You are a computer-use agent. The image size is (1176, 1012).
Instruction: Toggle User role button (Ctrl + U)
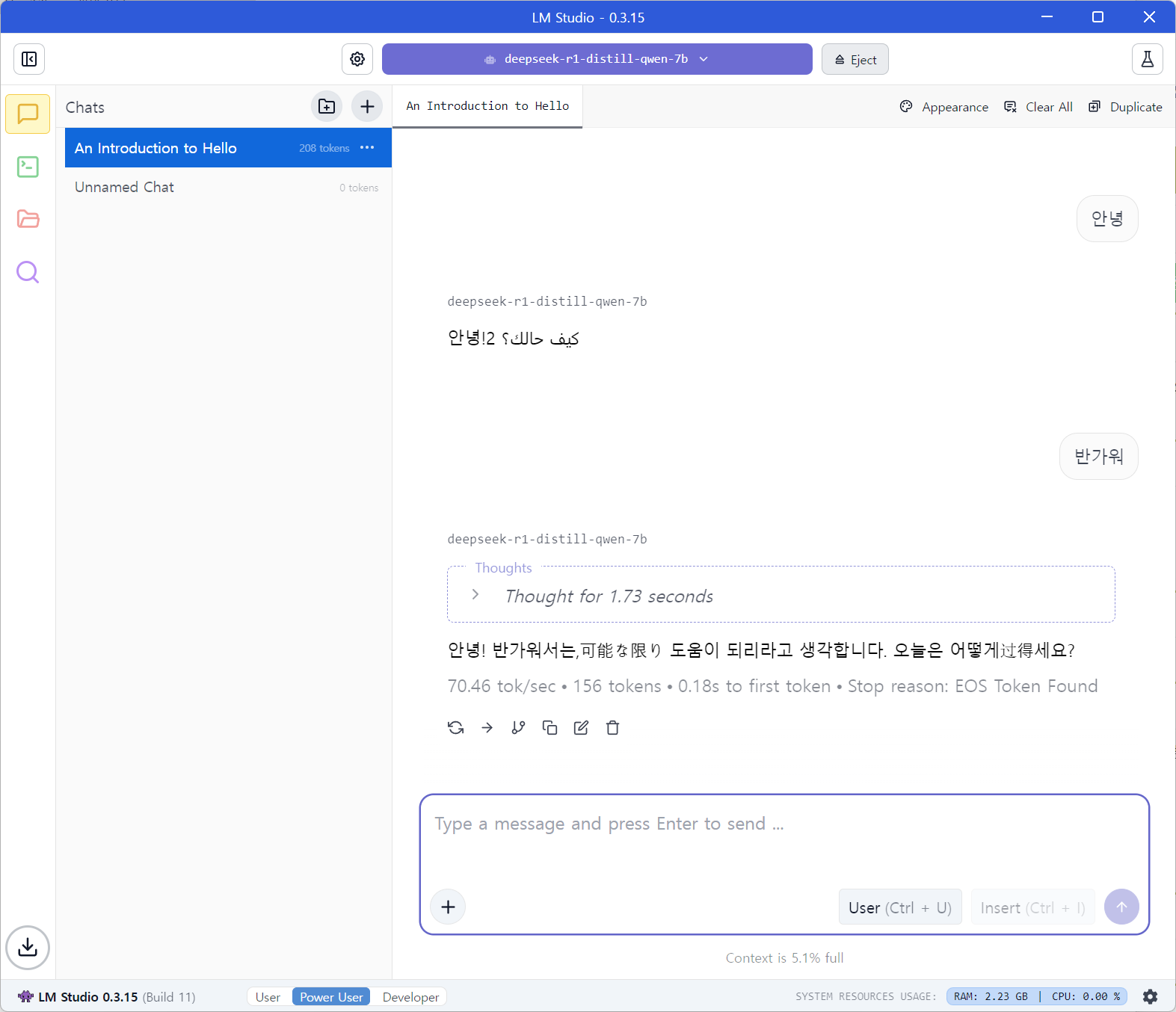click(x=900, y=907)
